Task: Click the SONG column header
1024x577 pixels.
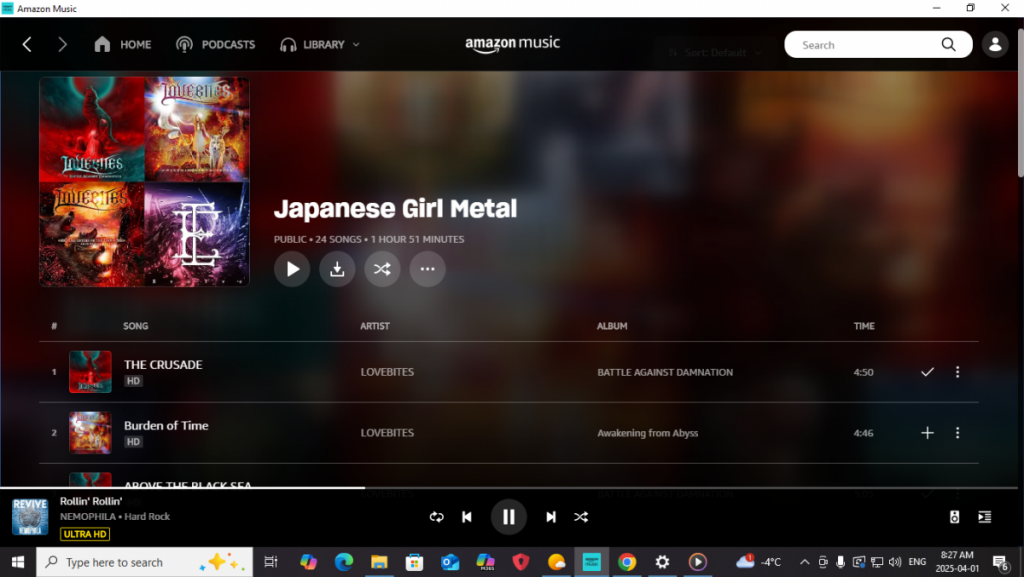Action: [x=136, y=326]
